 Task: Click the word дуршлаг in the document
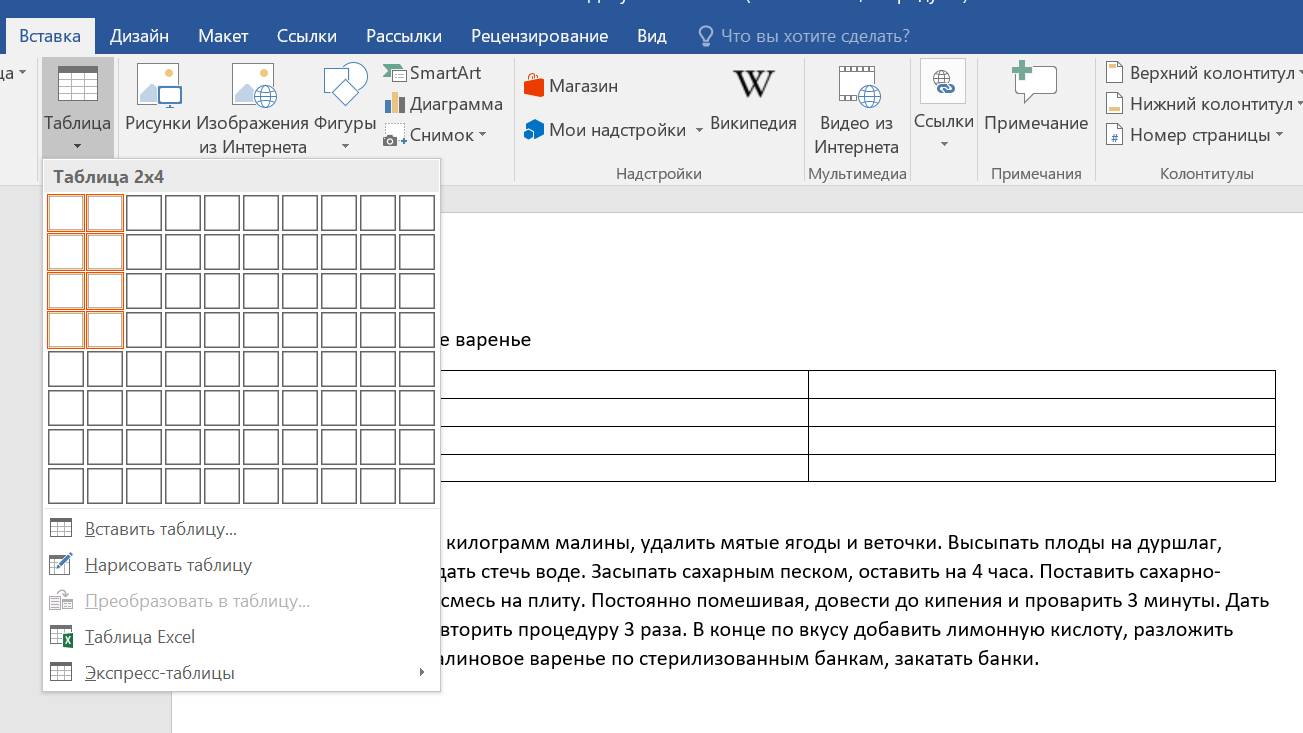1180,545
